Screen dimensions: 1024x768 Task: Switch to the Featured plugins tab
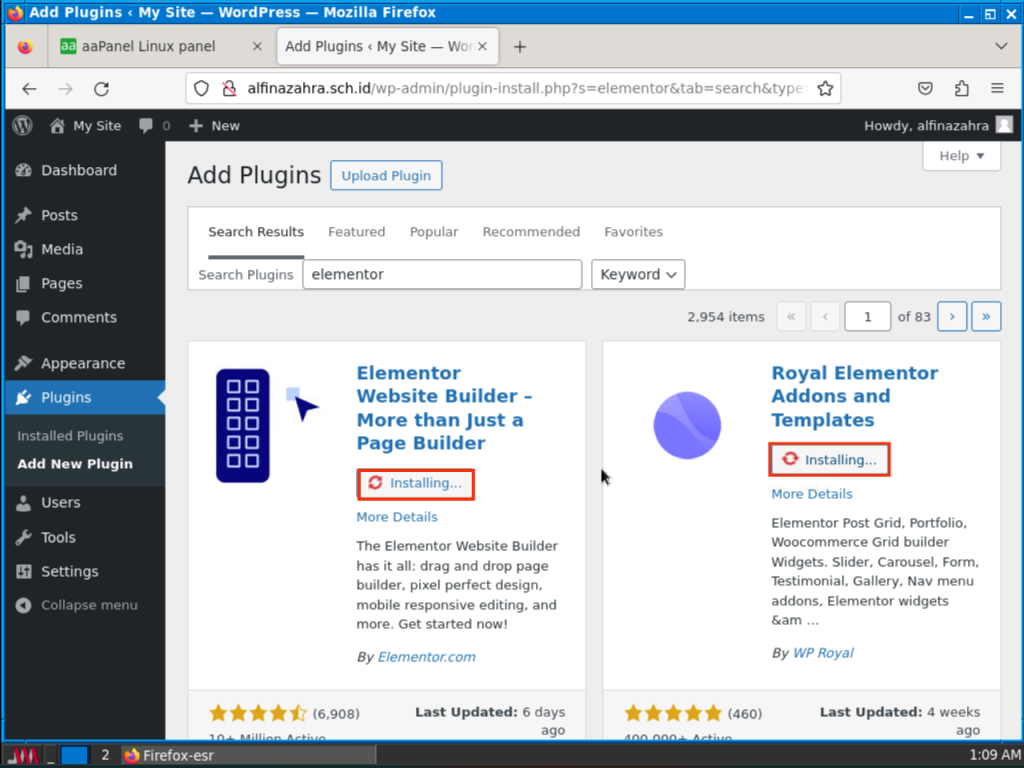[356, 232]
